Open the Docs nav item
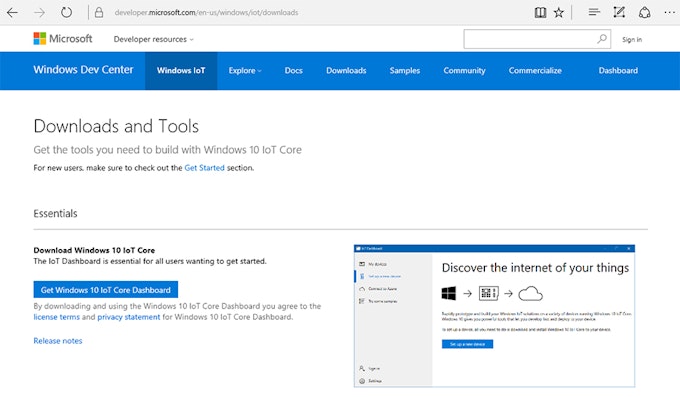680x397 pixels. 294,70
